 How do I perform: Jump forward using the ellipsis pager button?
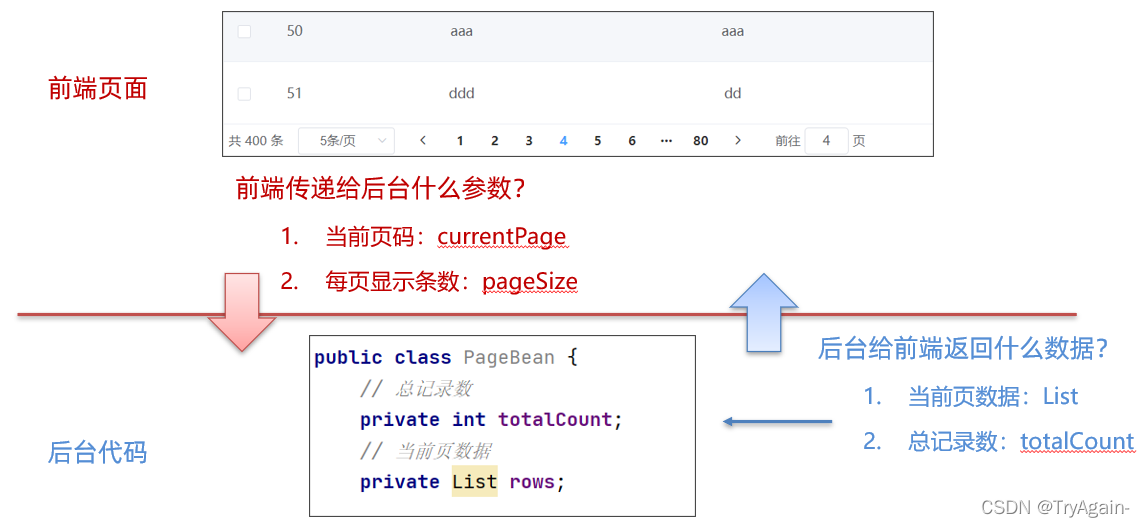pyautogui.click(x=666, y=142)
